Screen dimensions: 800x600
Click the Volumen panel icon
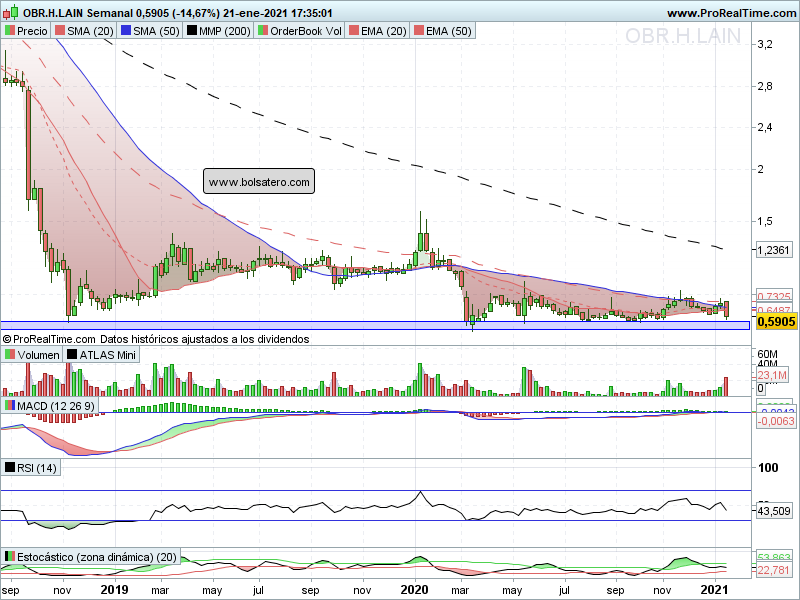(10, 354)
